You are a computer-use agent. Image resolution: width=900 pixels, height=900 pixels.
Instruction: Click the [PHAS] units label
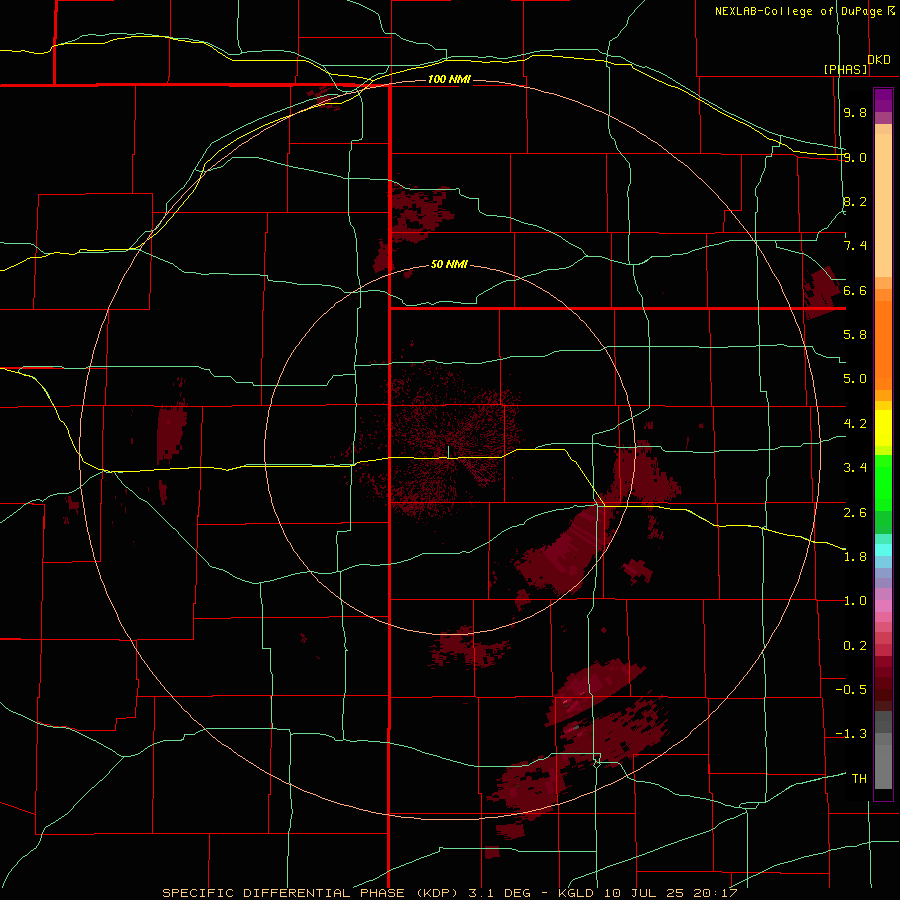(846, 69)
